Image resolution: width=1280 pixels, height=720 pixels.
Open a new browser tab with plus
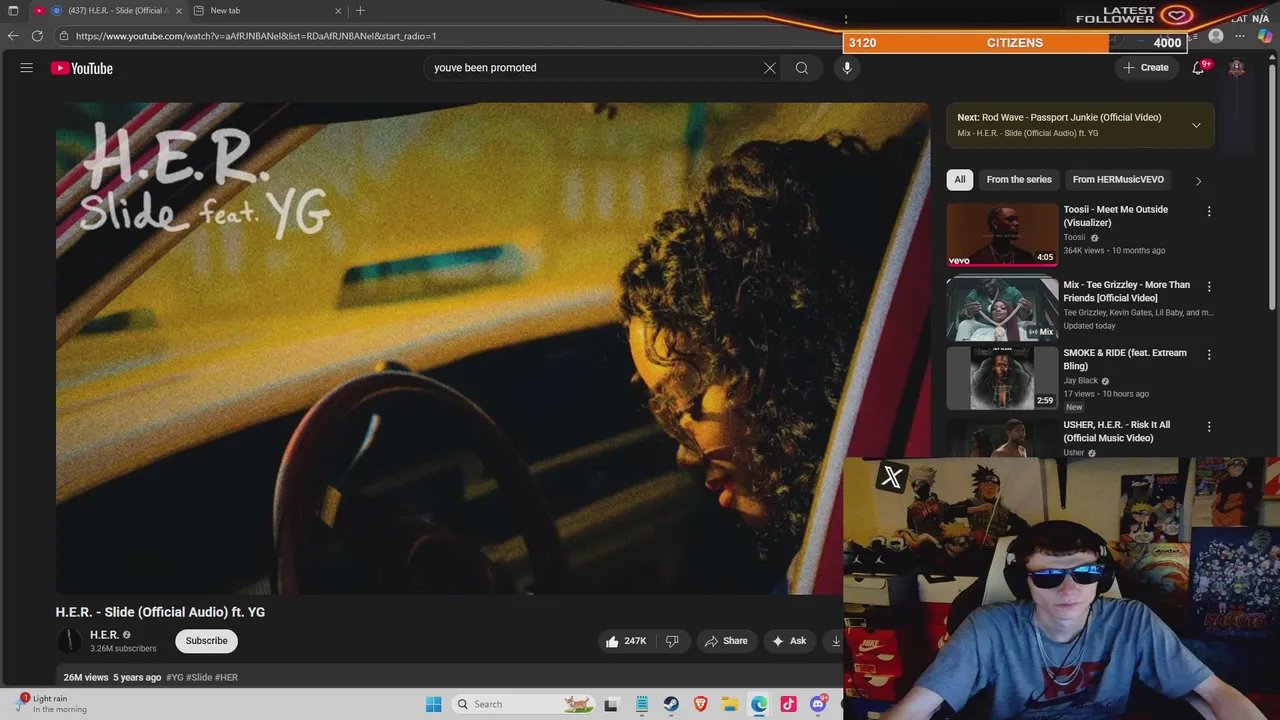[360, 11]
